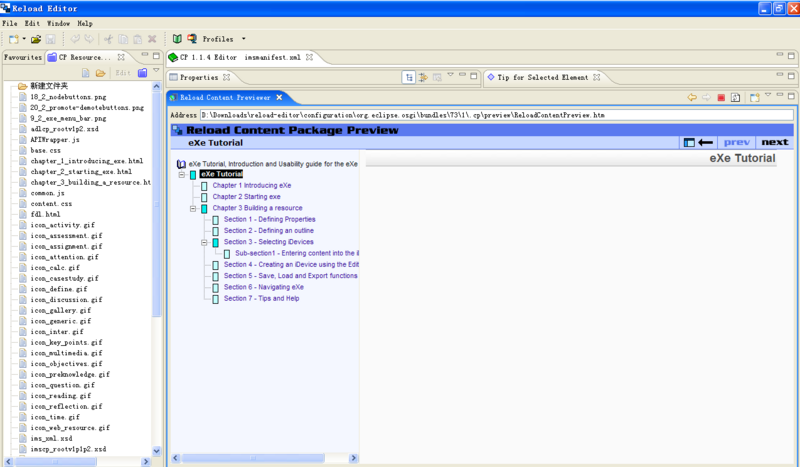Click the green book icon in main toolbar
Viewport: 800px width, 467px height.
click(177, 39)
